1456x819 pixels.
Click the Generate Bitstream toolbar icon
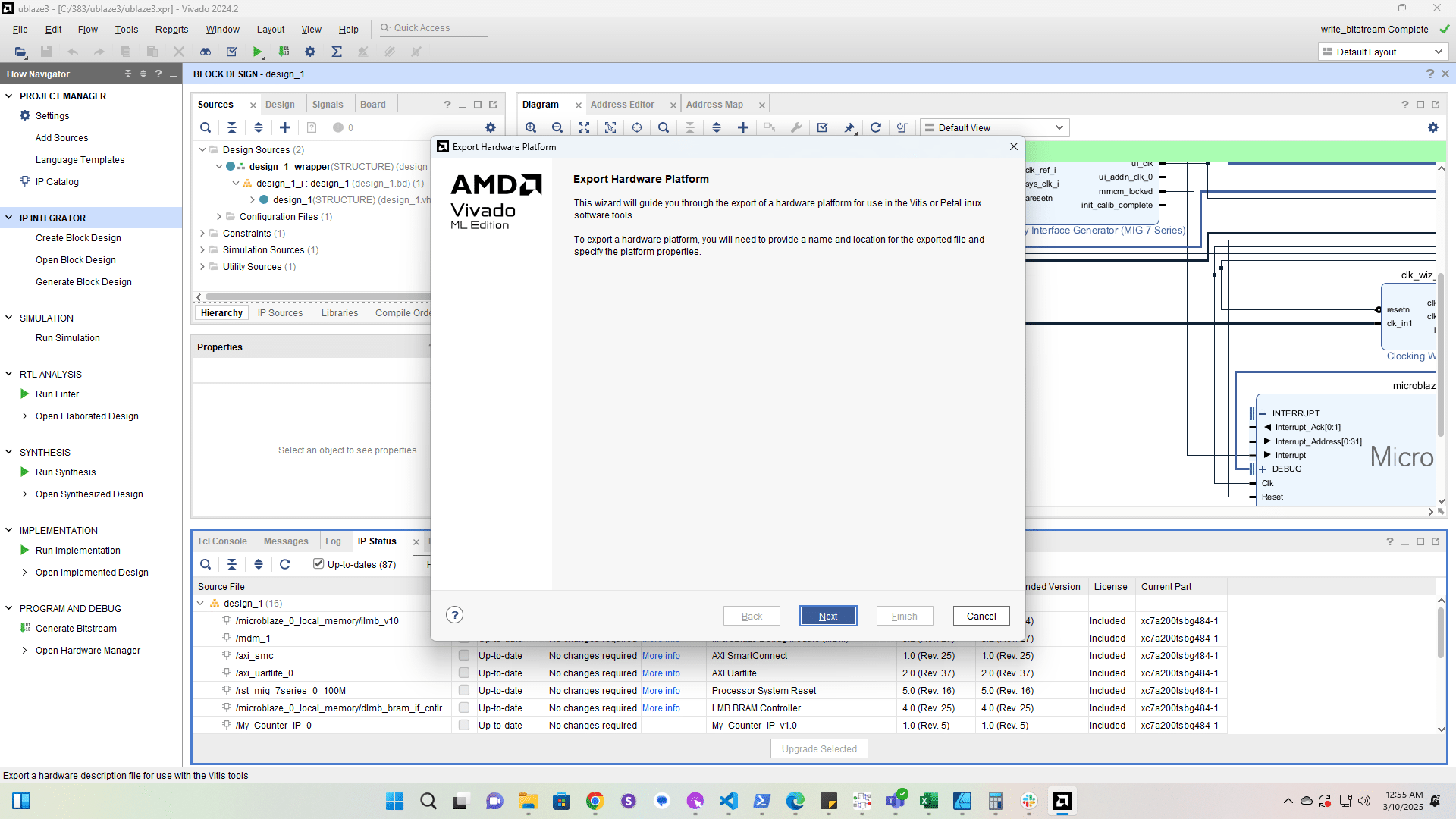284,52
